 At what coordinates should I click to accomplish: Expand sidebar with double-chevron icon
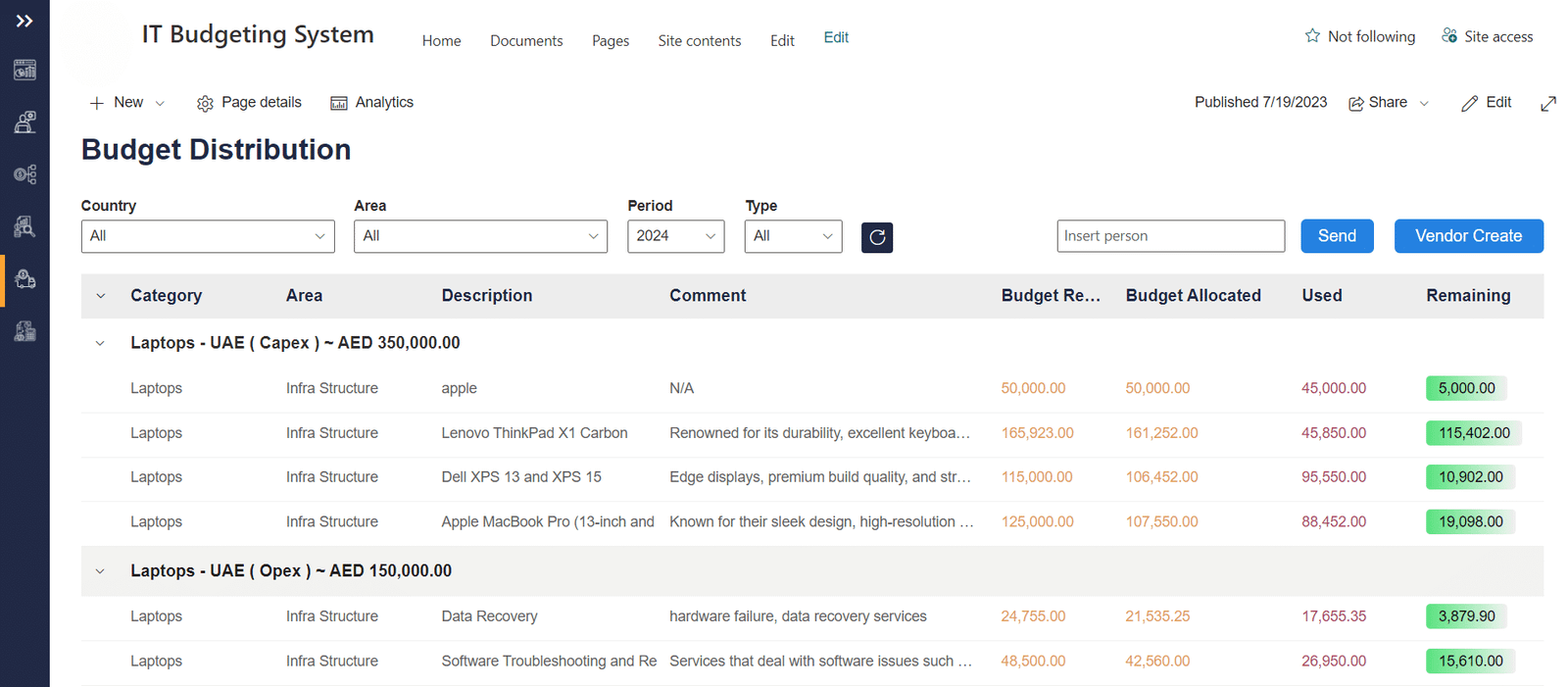pyautogui.click(x=24, y=21)
